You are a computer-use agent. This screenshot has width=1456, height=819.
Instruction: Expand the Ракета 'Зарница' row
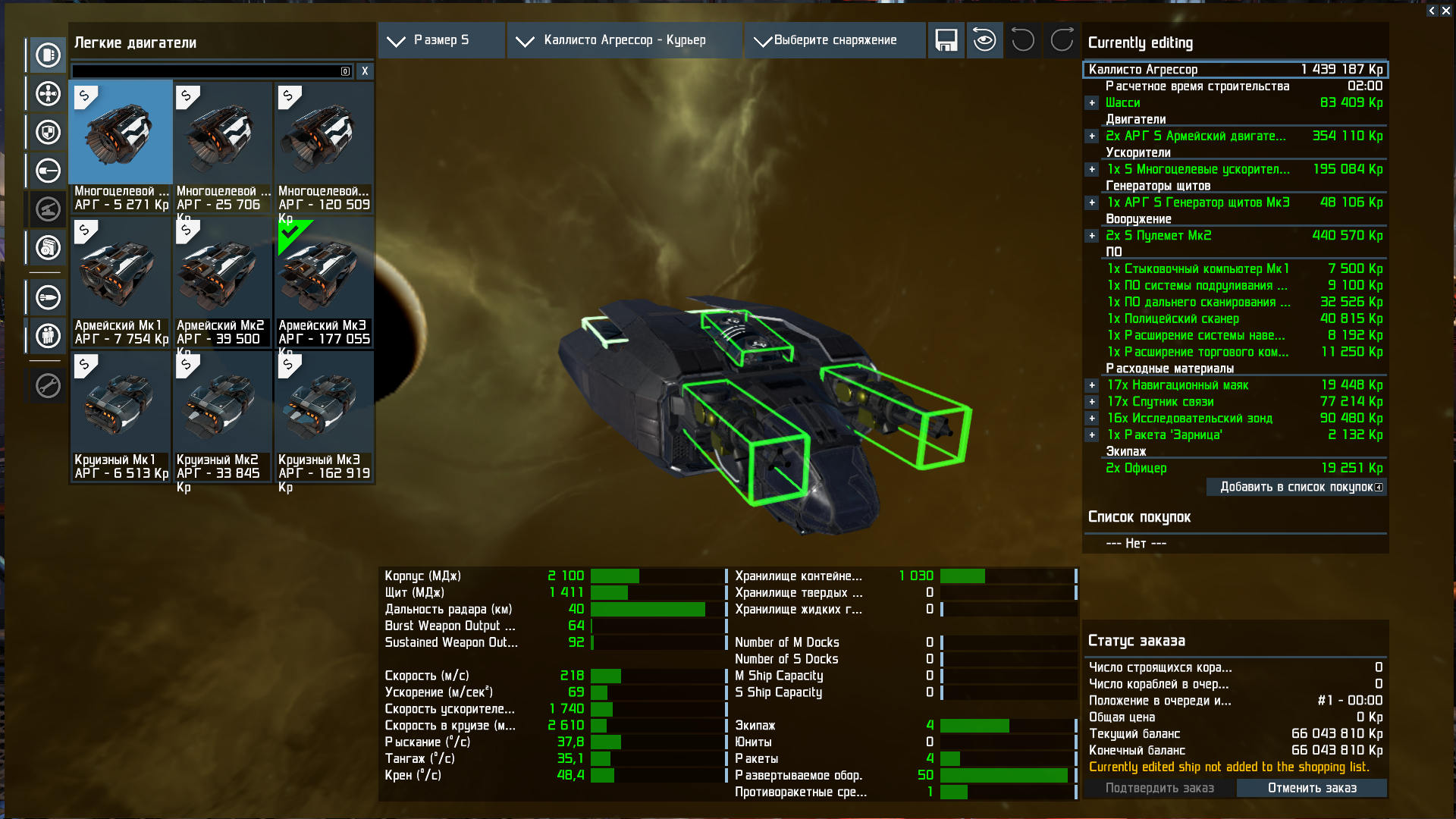(x=1092, y=435)
